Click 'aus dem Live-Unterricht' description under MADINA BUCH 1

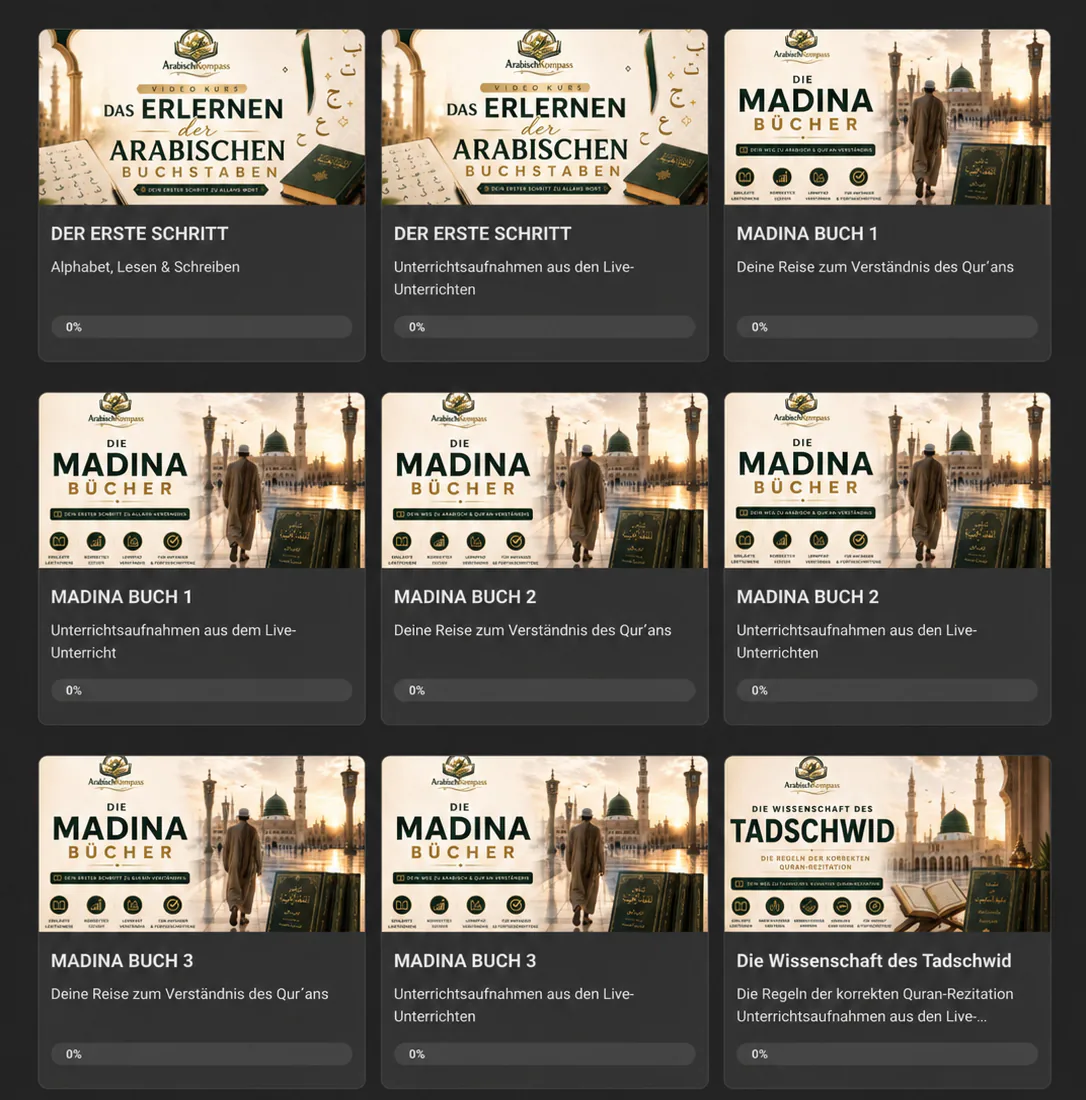pyautogui.click(x=173, y=642)
